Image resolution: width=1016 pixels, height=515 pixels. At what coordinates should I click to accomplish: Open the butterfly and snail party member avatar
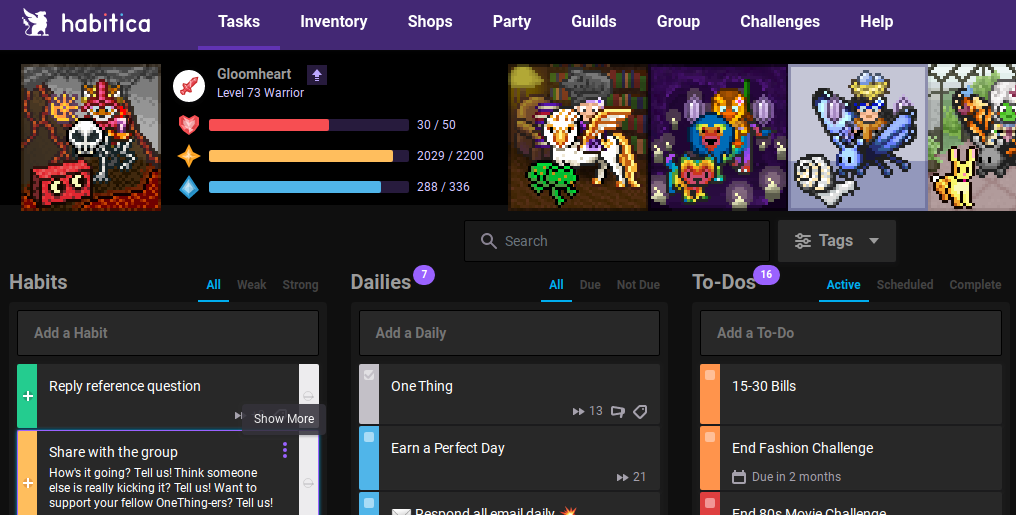pos(858,137)
